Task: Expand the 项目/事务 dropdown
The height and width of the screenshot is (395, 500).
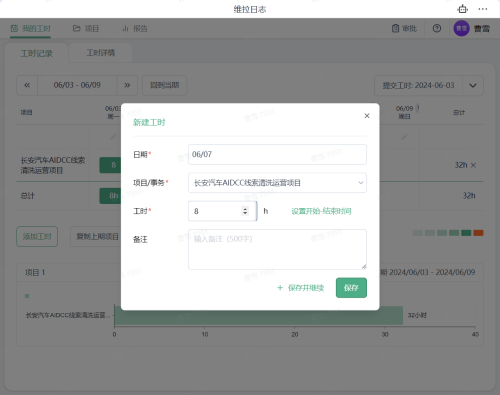Action: point(277,183)
